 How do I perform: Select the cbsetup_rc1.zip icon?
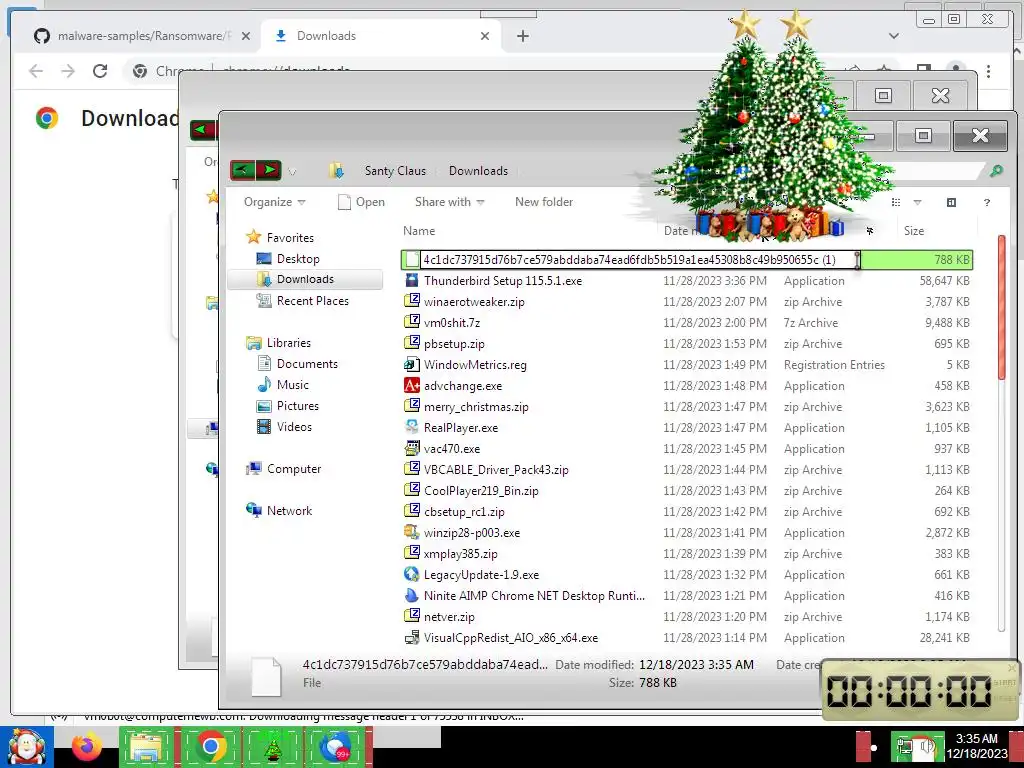tap(412, 511)
